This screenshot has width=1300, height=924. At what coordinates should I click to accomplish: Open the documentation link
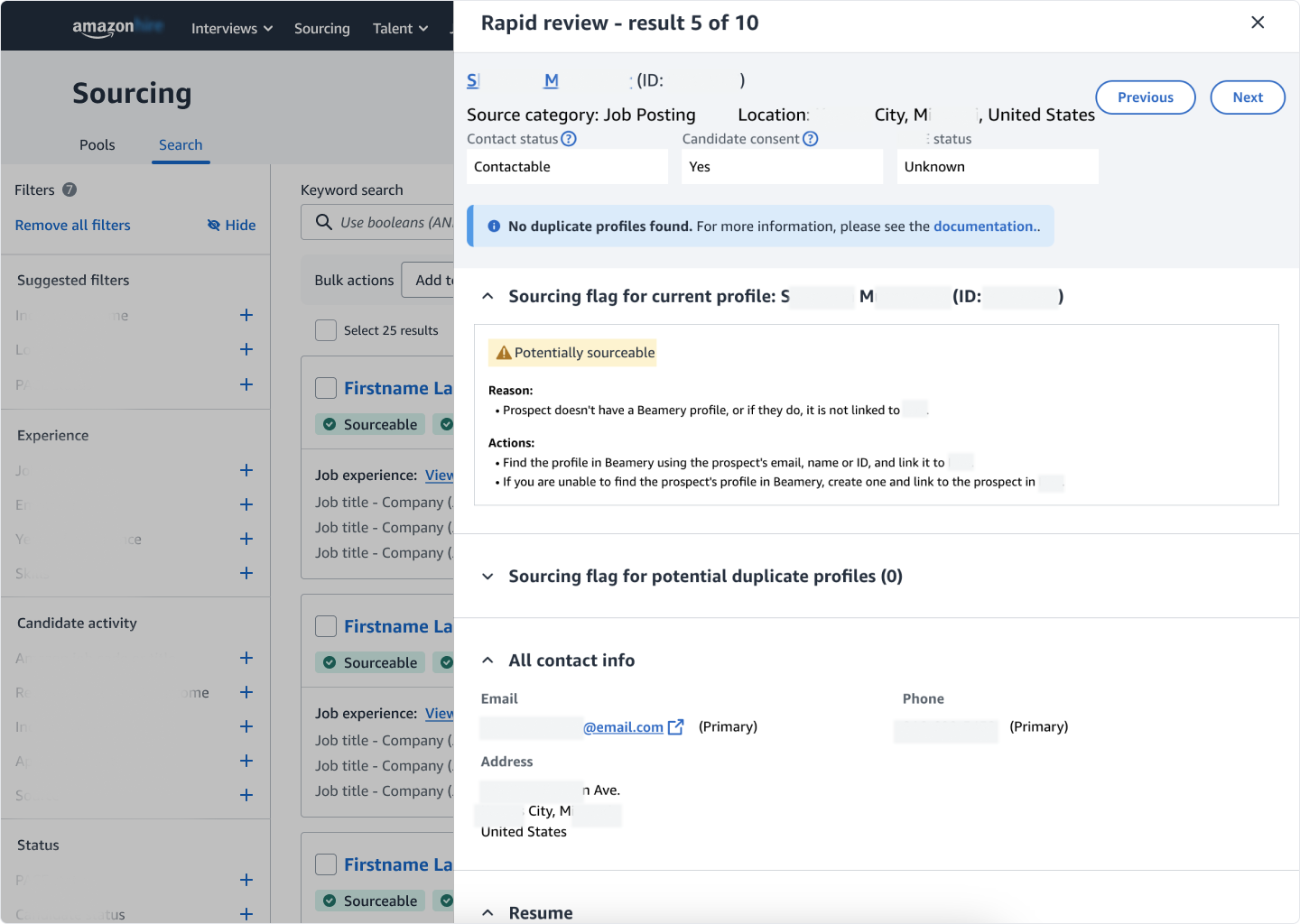point(985,226)
